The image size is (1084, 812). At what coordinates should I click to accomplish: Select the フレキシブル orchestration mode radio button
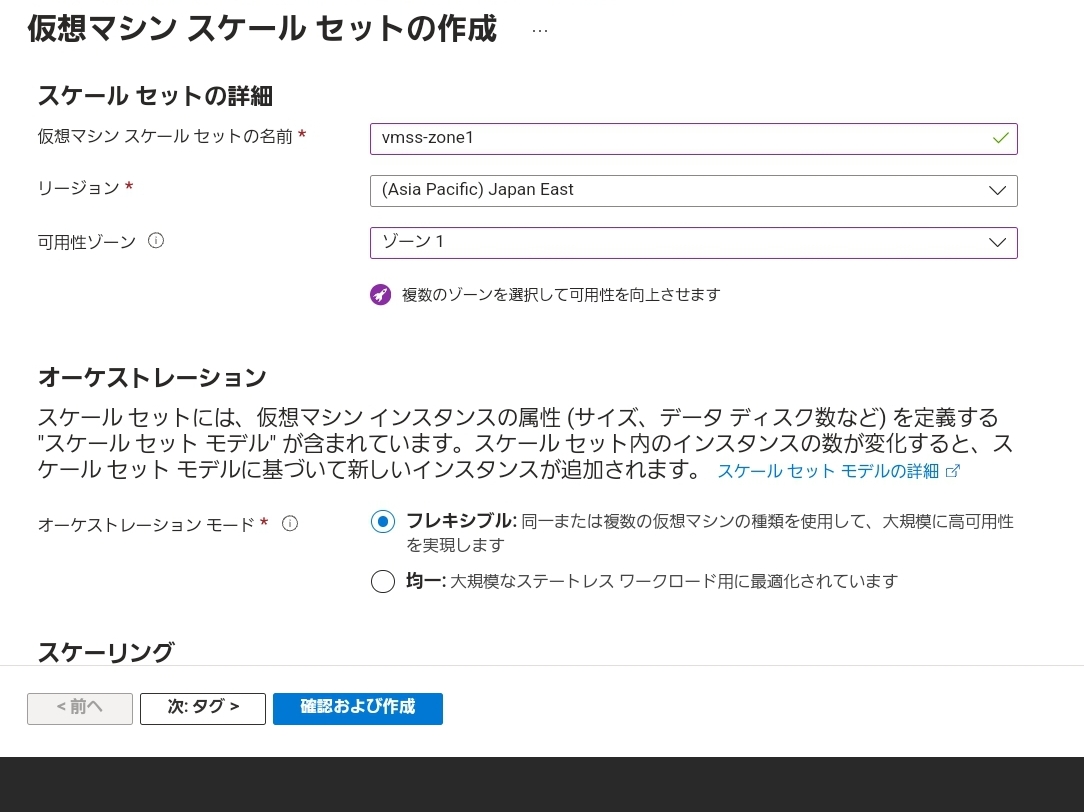coord(383,521)
